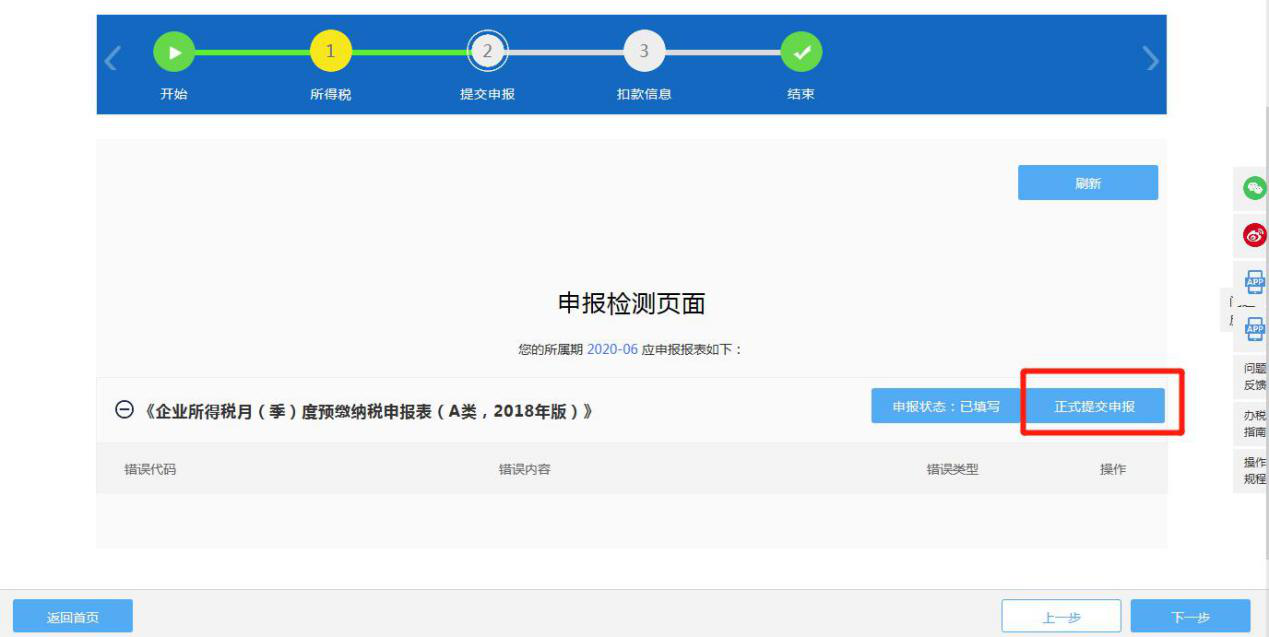The image size is (1269, 637).
Task: Click the WeChat icon in sidebar
Action: [1254, 187]
